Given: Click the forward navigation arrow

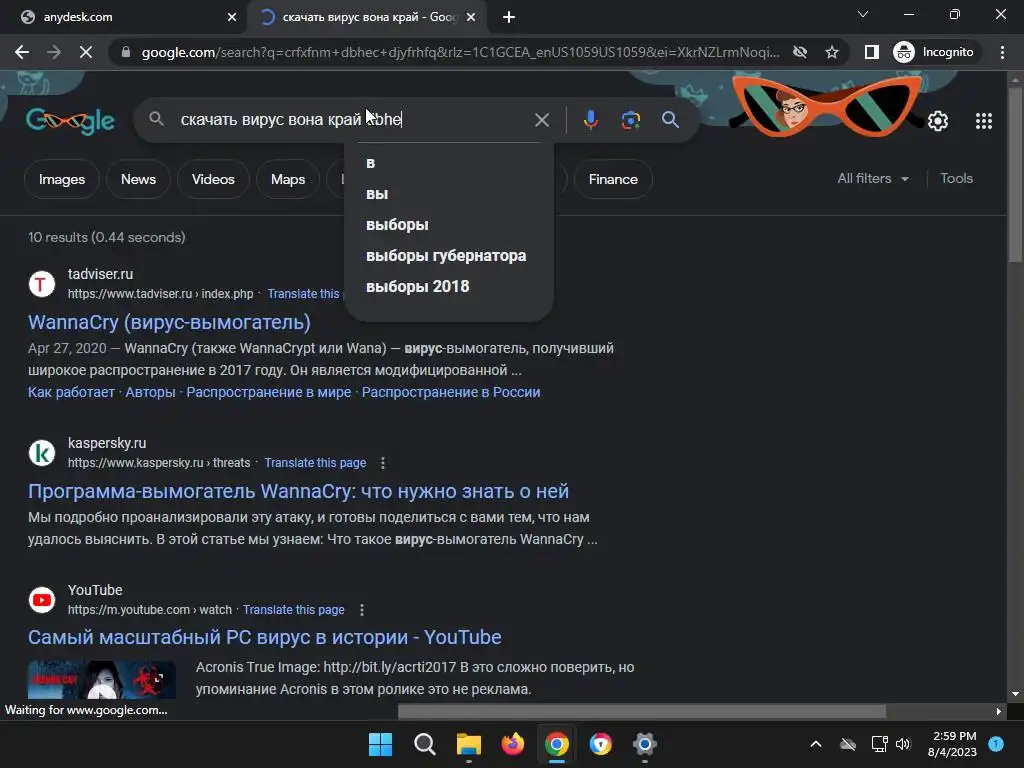Looking at the screenshot, I should [x=54, y=52].
